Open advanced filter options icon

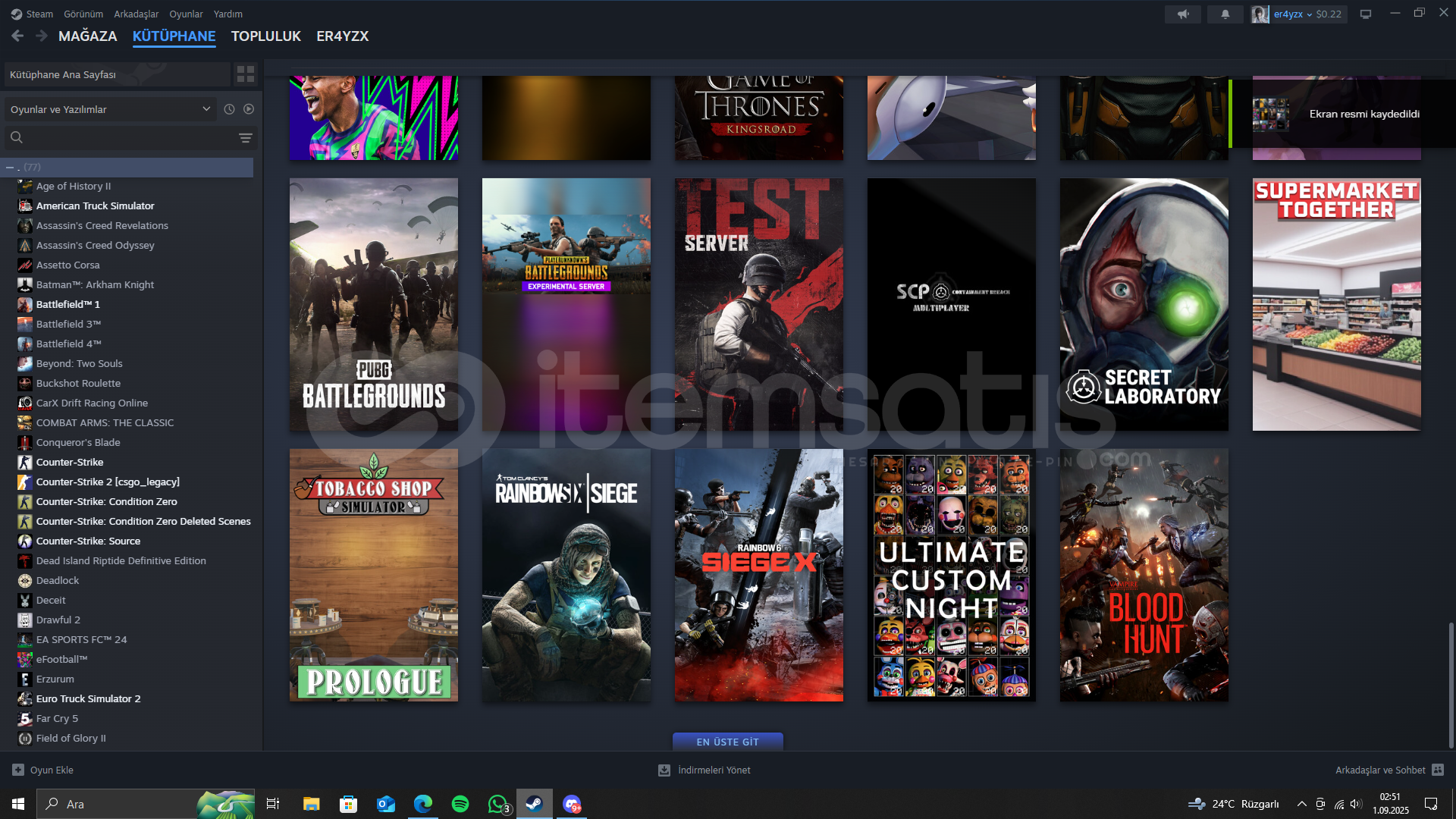point(246,138)
